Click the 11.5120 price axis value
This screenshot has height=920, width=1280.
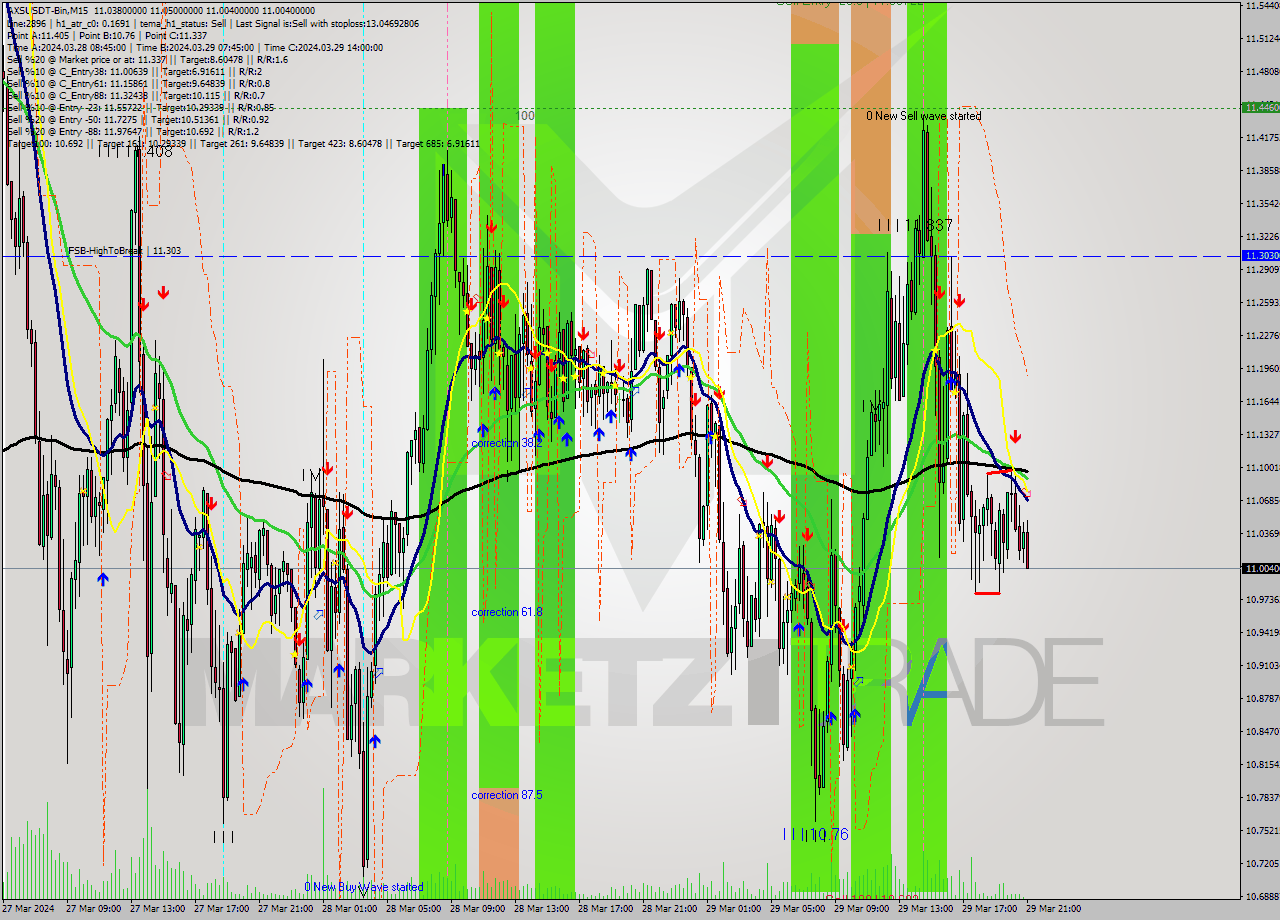click(1262, 39)
